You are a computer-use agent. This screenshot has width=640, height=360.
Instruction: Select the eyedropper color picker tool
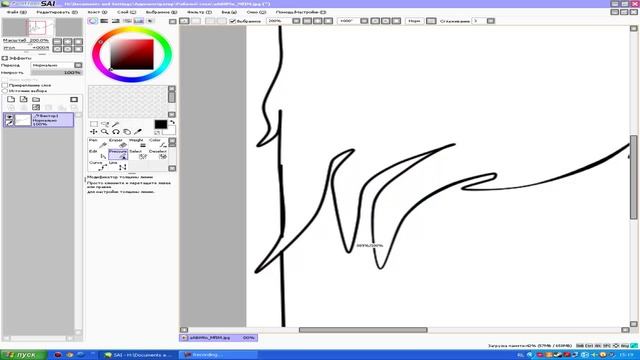click(138, 132)
